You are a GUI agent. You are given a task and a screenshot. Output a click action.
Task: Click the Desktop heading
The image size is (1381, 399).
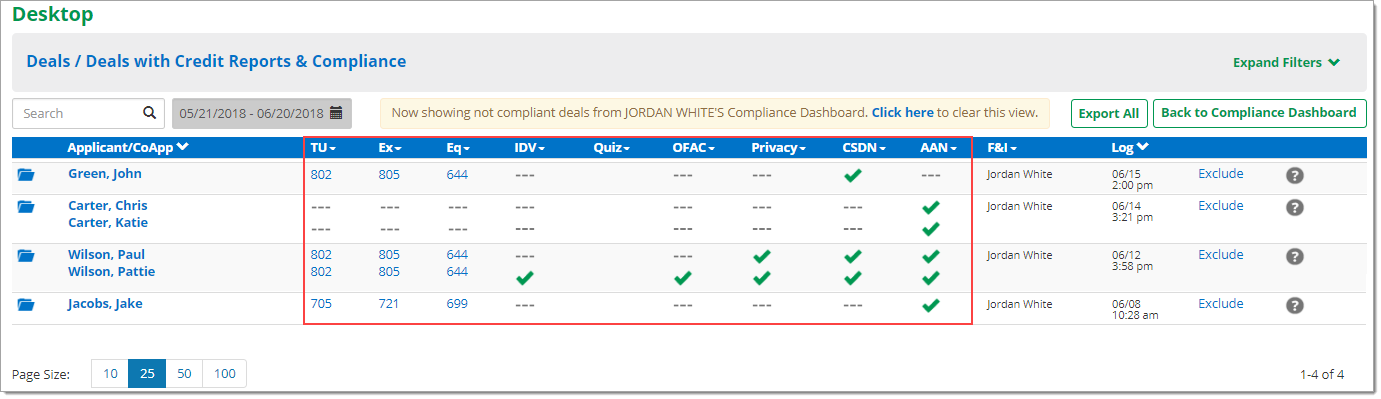[x=53, y=15]
